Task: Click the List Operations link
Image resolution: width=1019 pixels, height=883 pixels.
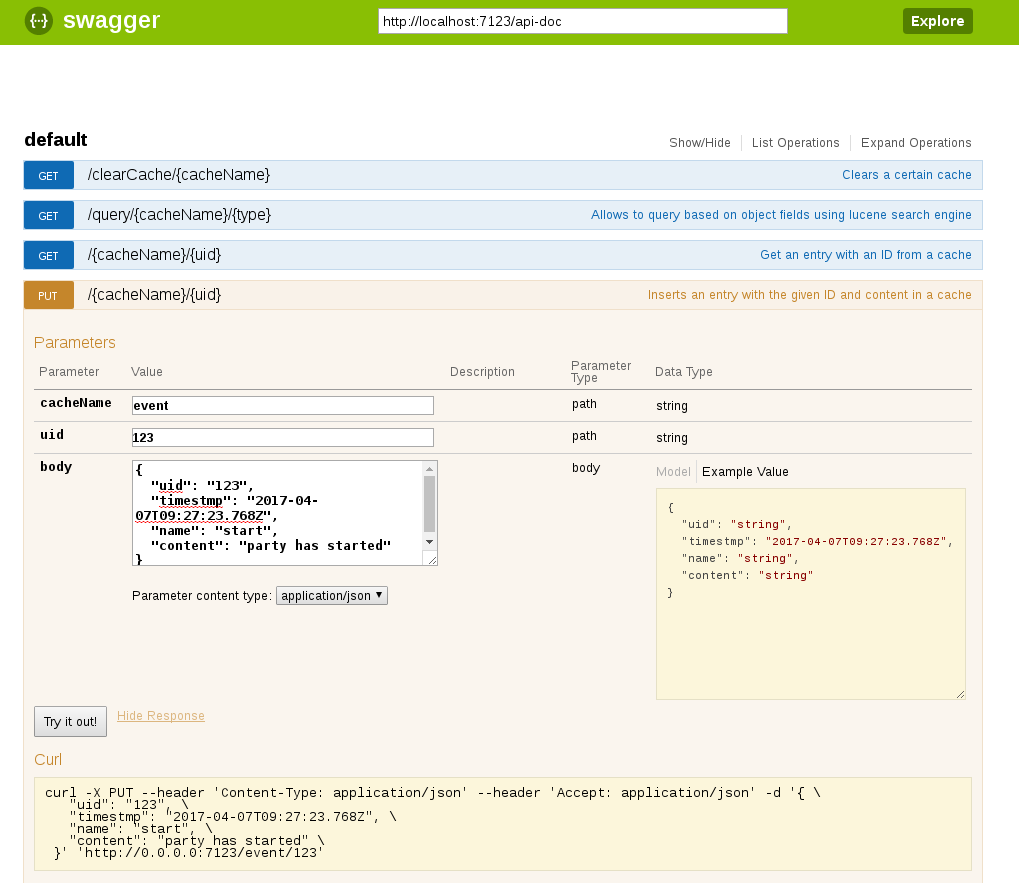Action: point(795,143)
